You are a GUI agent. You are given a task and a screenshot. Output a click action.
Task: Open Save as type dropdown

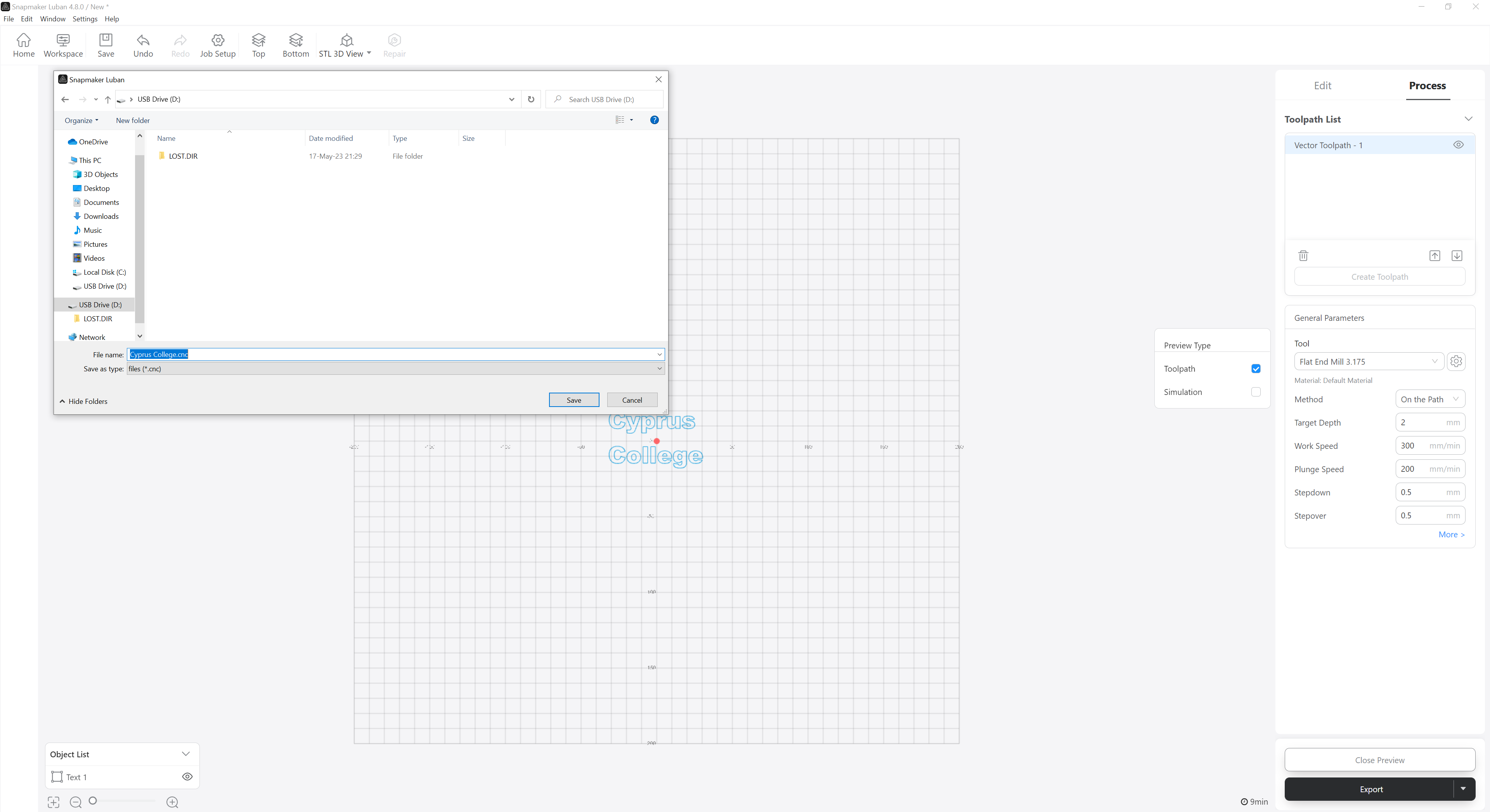(659, 369)
